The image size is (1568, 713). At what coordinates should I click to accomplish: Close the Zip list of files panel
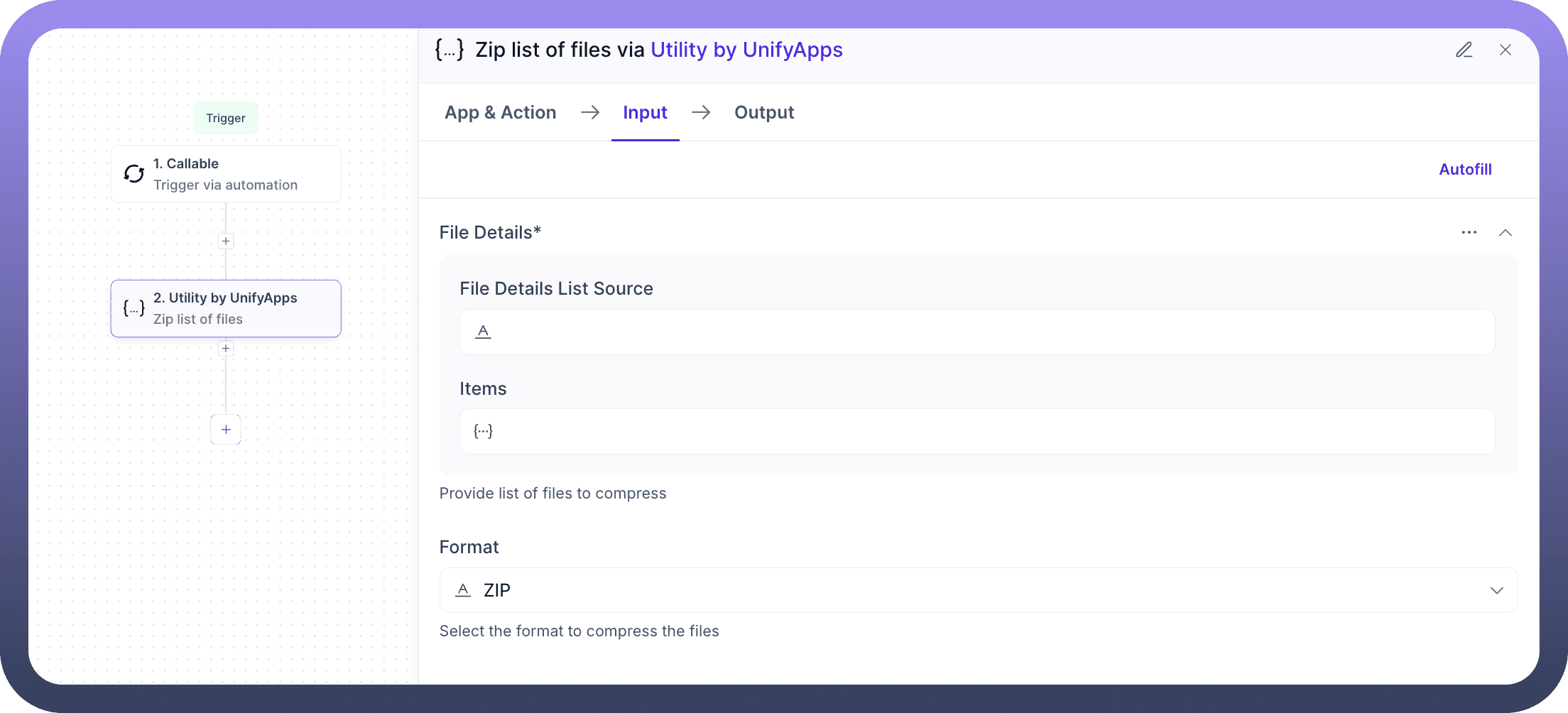coord(1505,50)
